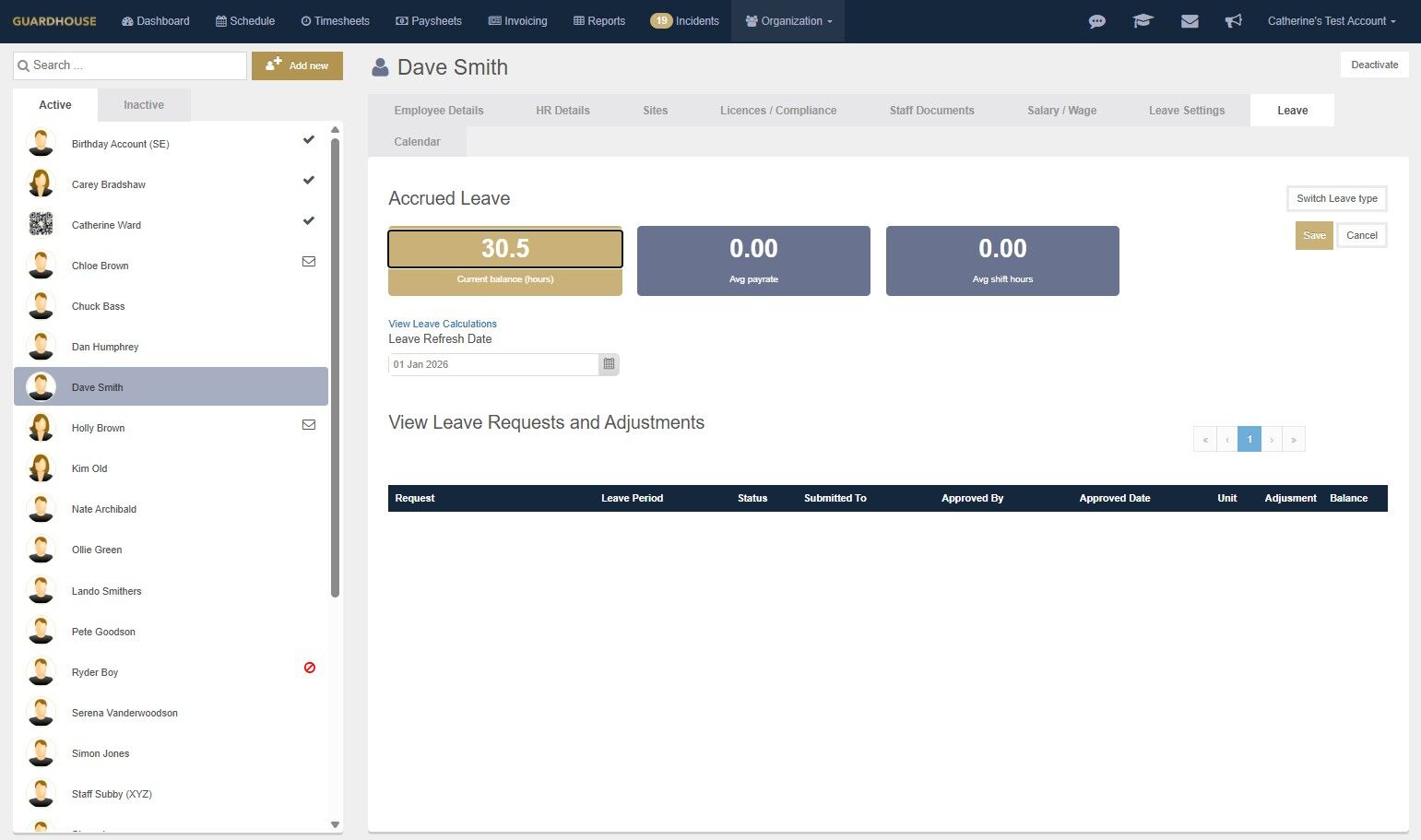Click the envelope icon beside Chloe Brown

[x=309, y=262]
